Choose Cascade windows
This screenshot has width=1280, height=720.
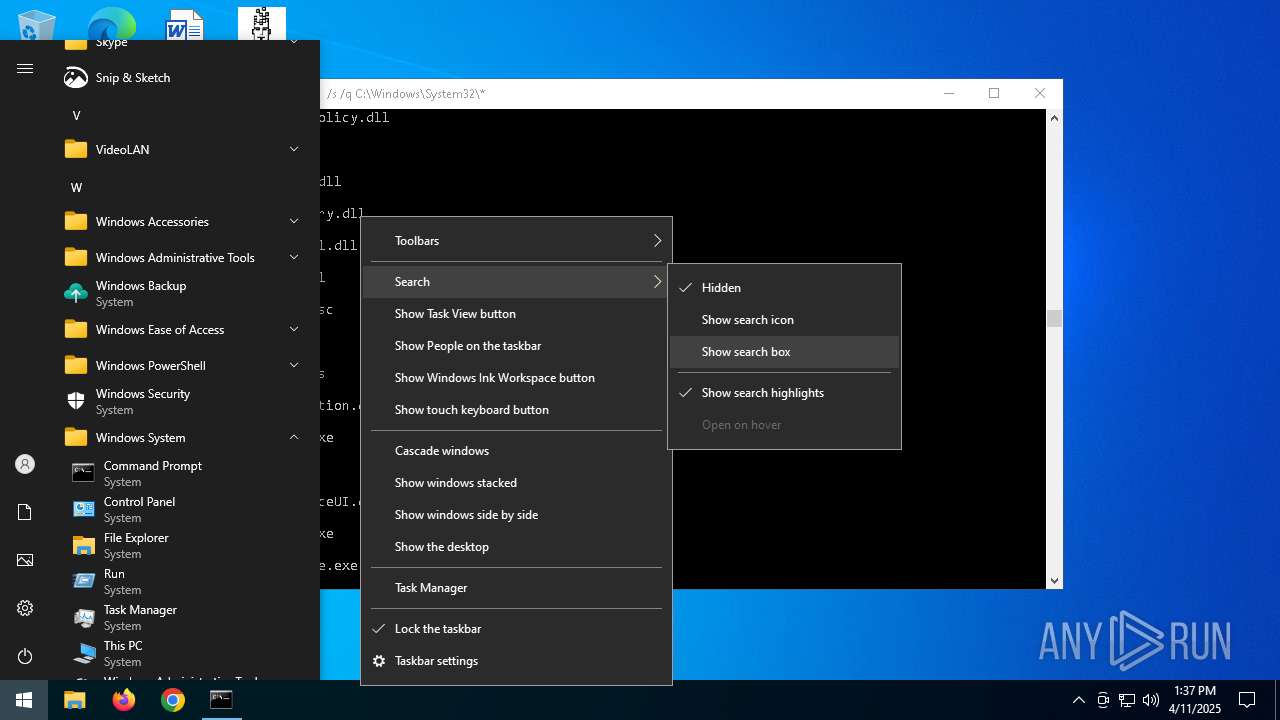coord(516,451)
